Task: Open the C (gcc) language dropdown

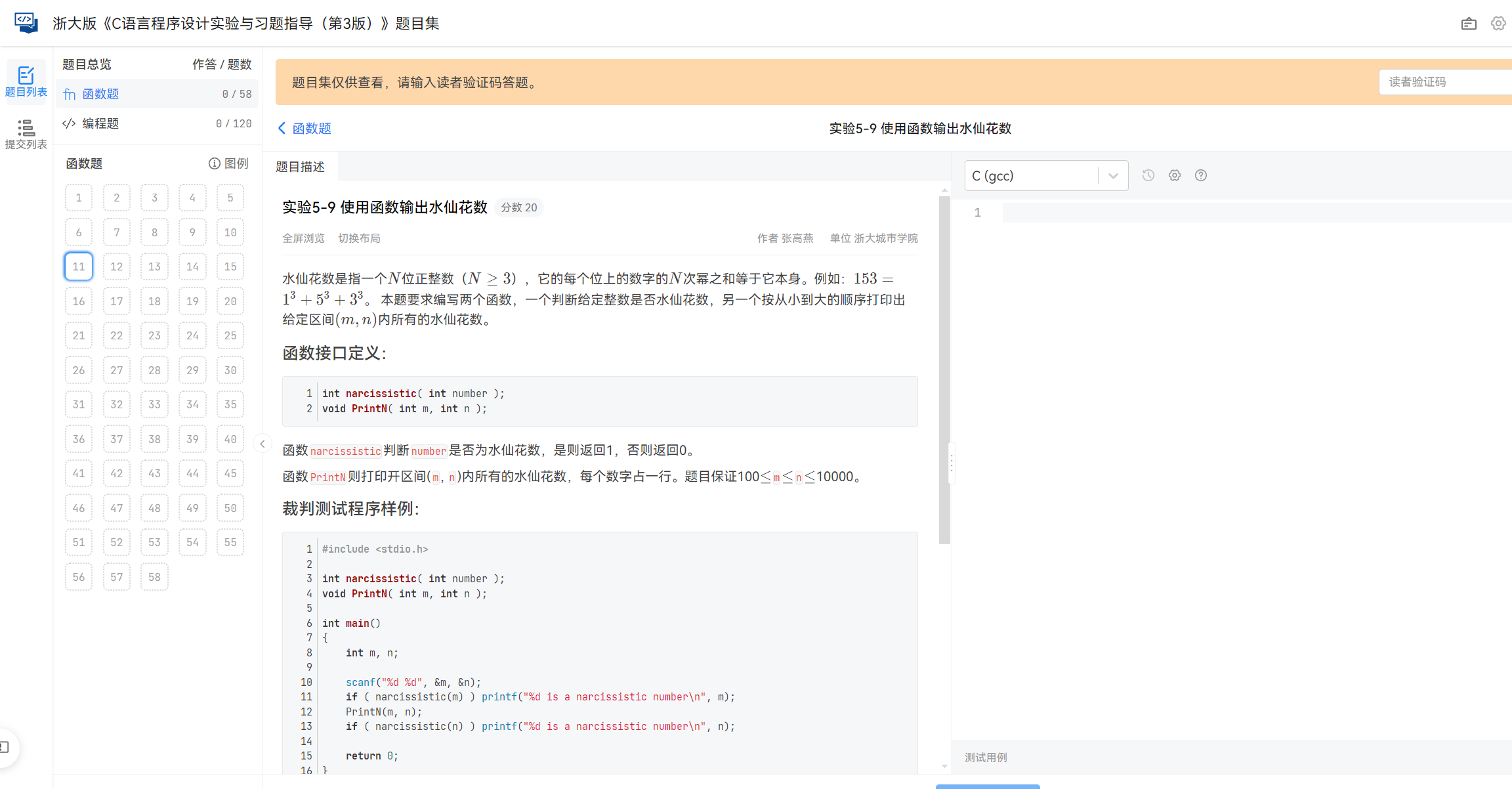Action: point(1046,175)
